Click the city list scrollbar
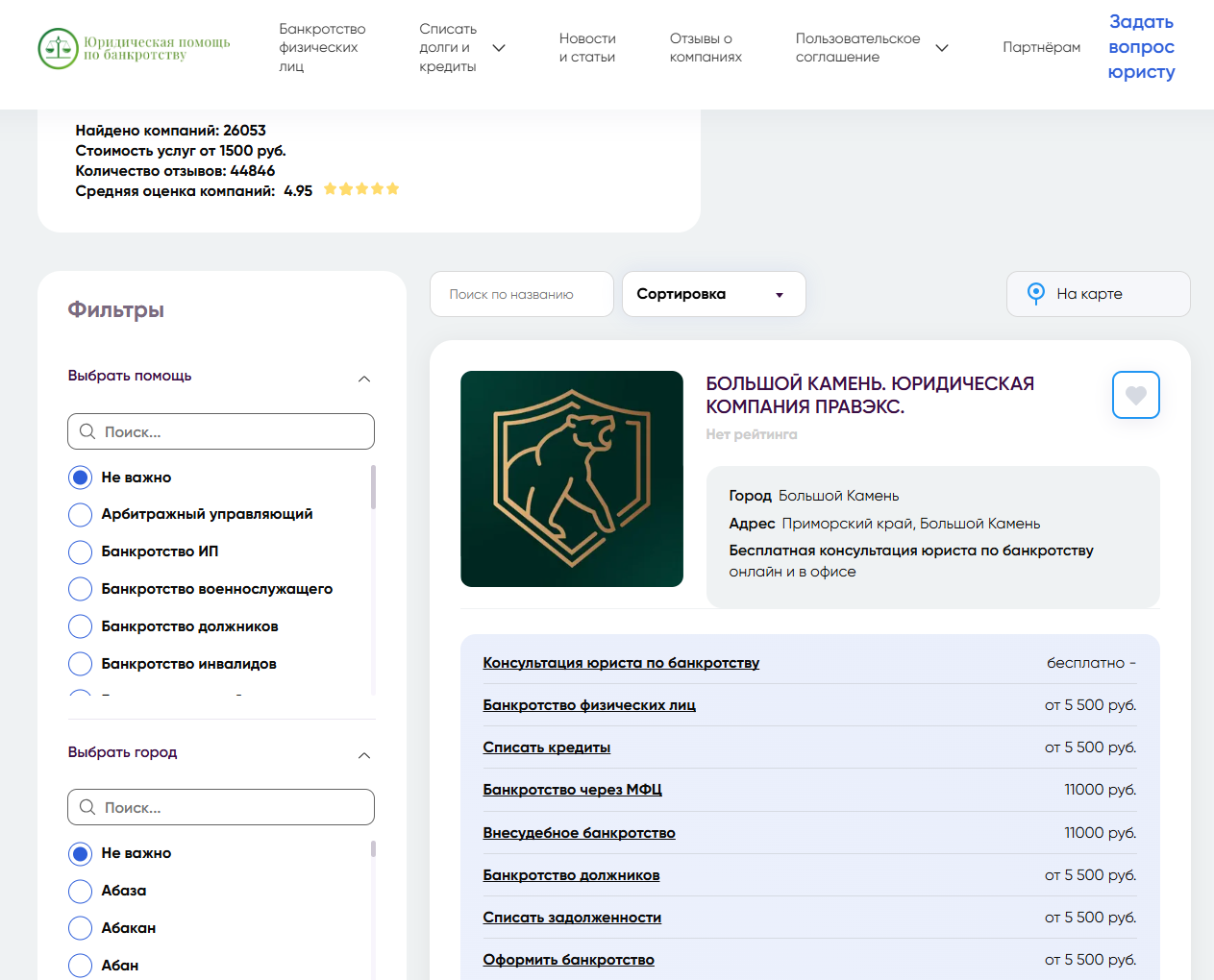The width and height of the screenshot is (1214, 980). point(373,848)
